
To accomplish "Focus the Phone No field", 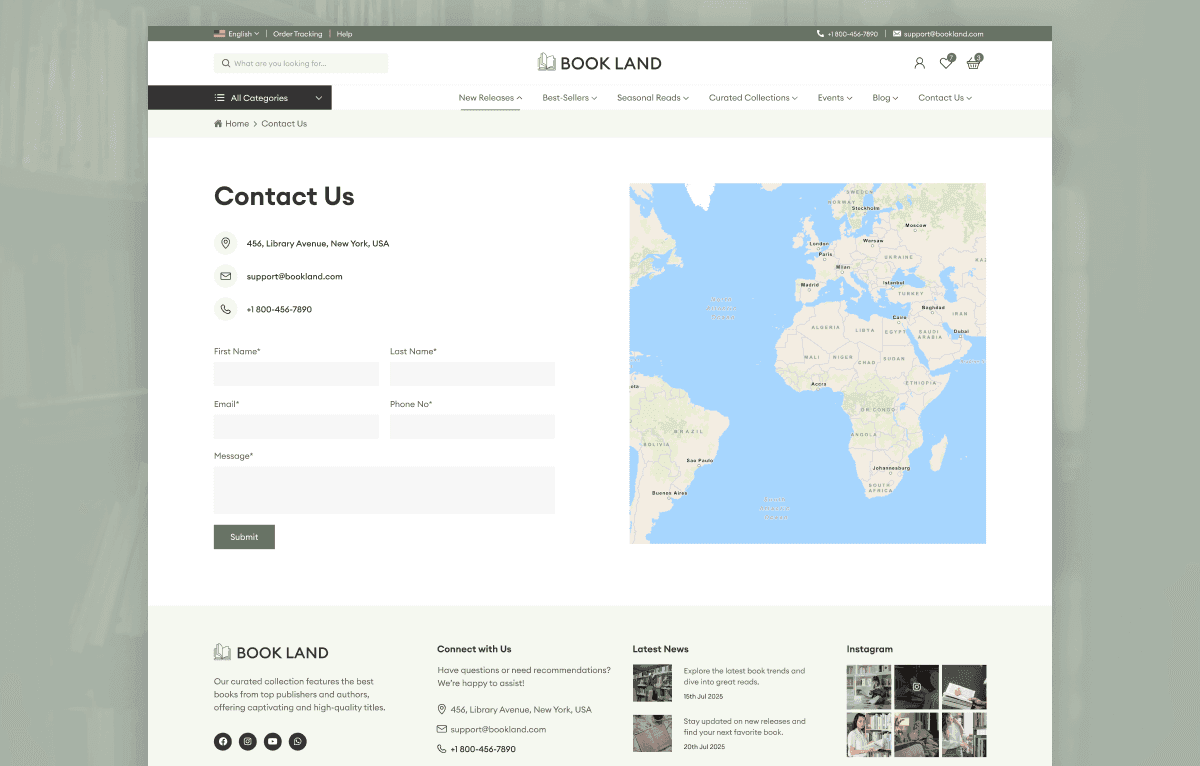I will [472, 427].
